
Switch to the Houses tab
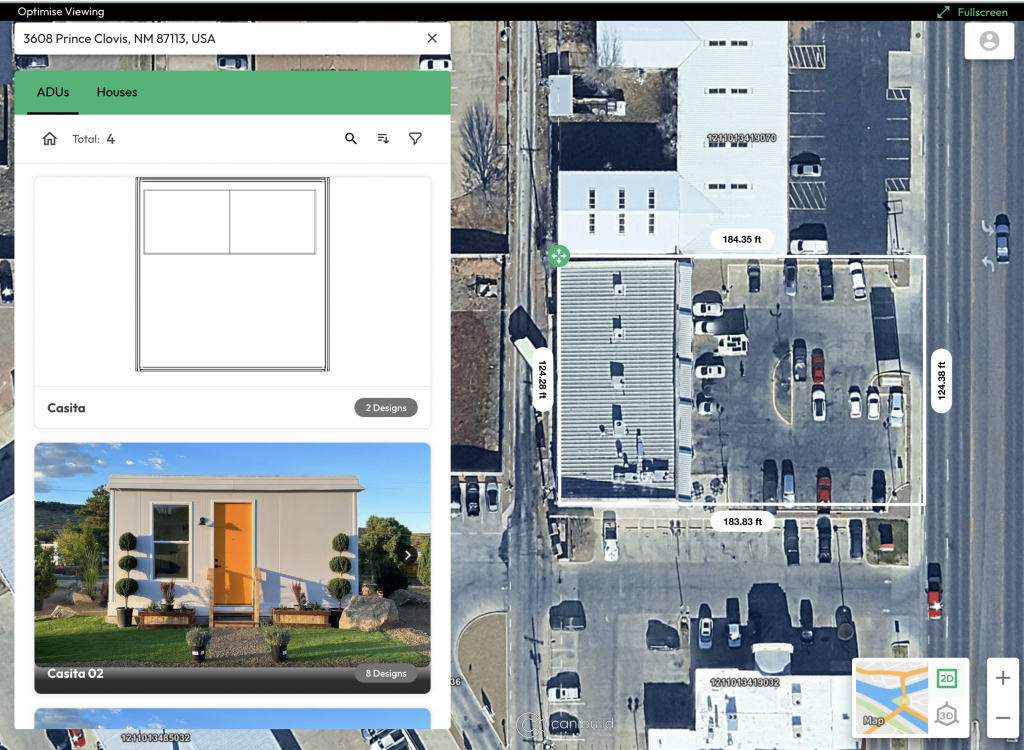(x=117, y=92)
